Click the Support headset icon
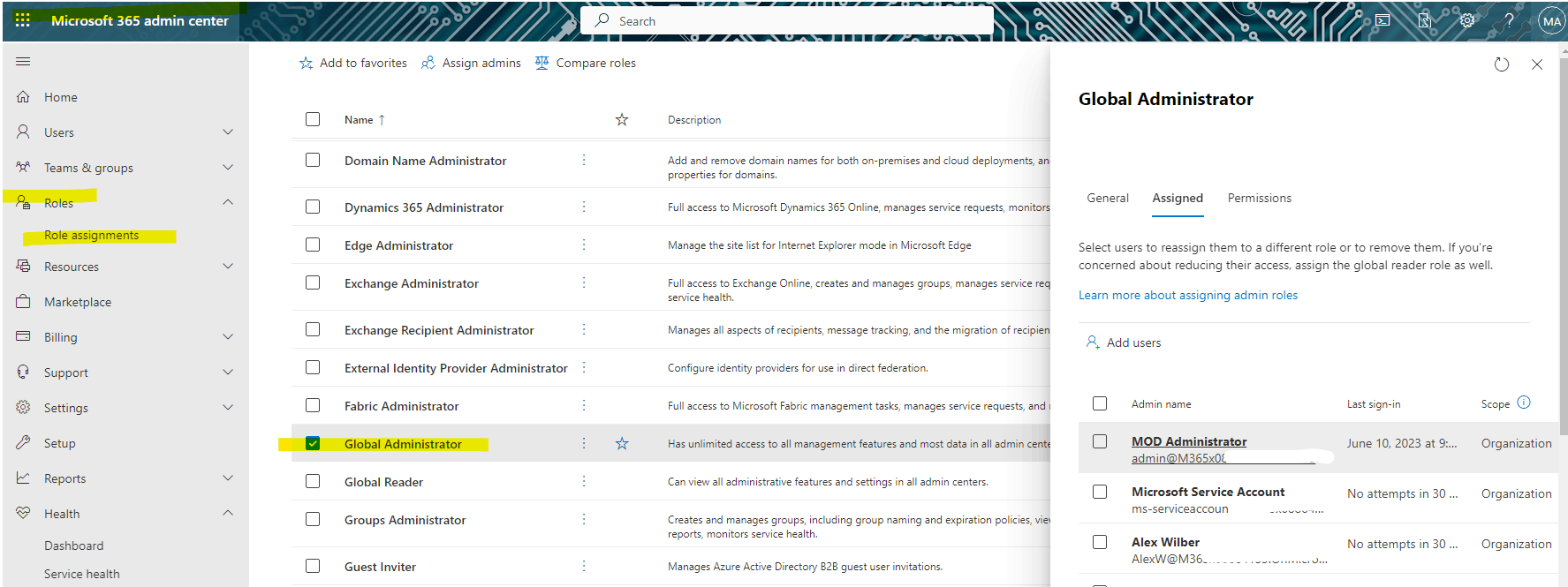The height and width of the screenshot is (587, 1568). (x=24, y=372)
